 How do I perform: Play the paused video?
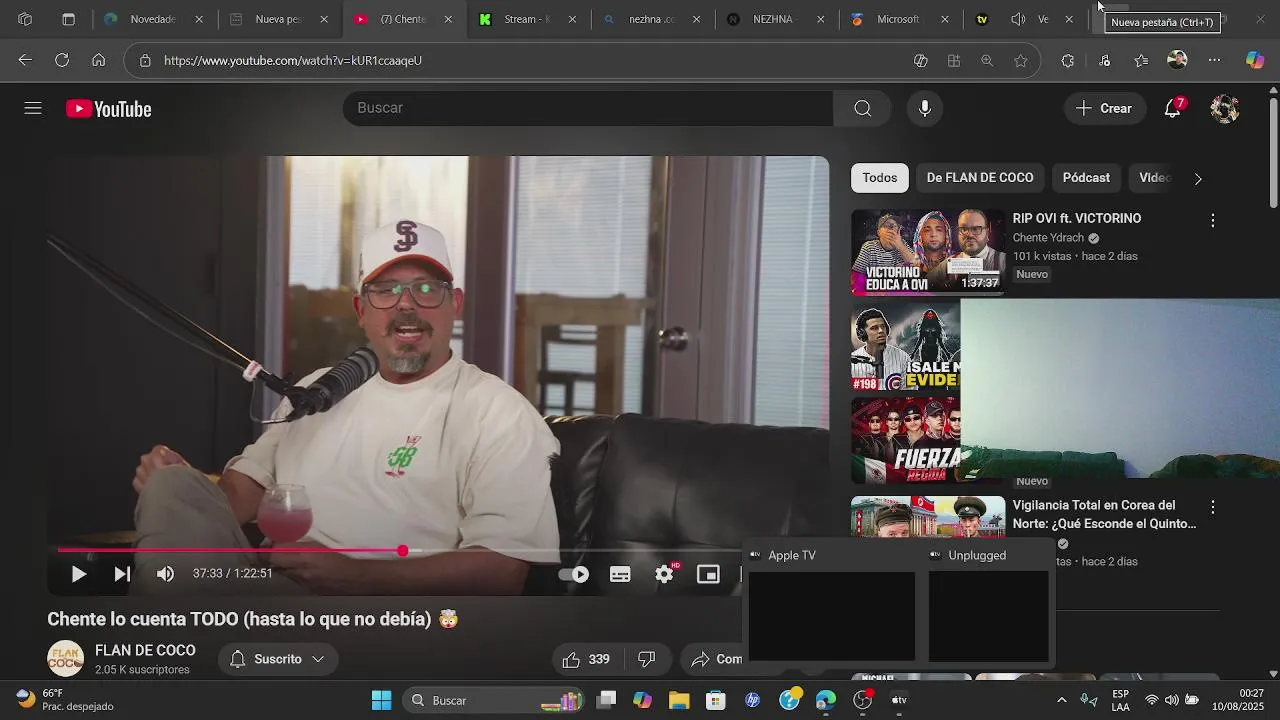pyautogui.click(x=78, y=574)
